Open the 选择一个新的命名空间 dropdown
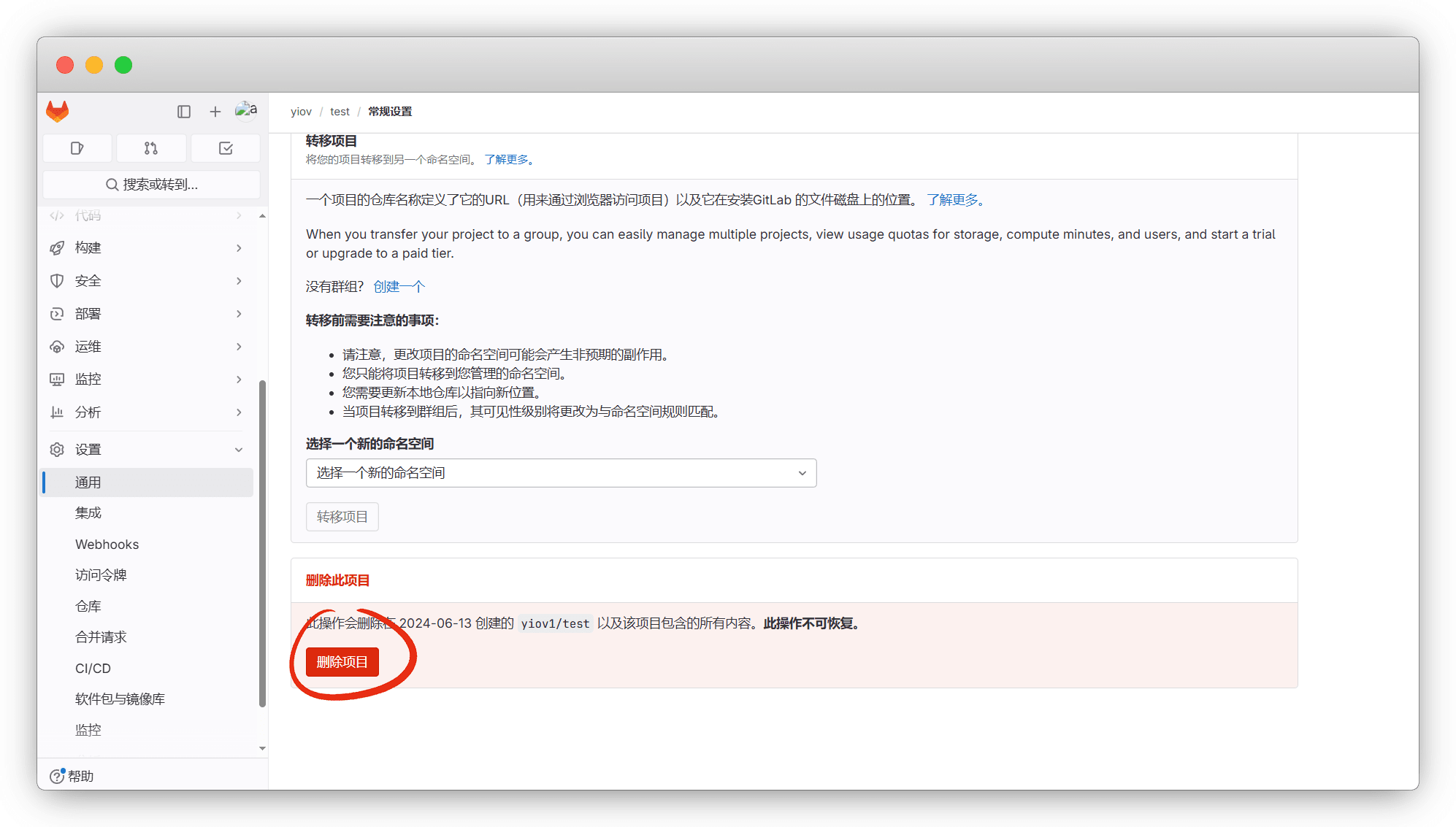The image size is (1456, 827). pyautogui.click(x=561, y=473)
